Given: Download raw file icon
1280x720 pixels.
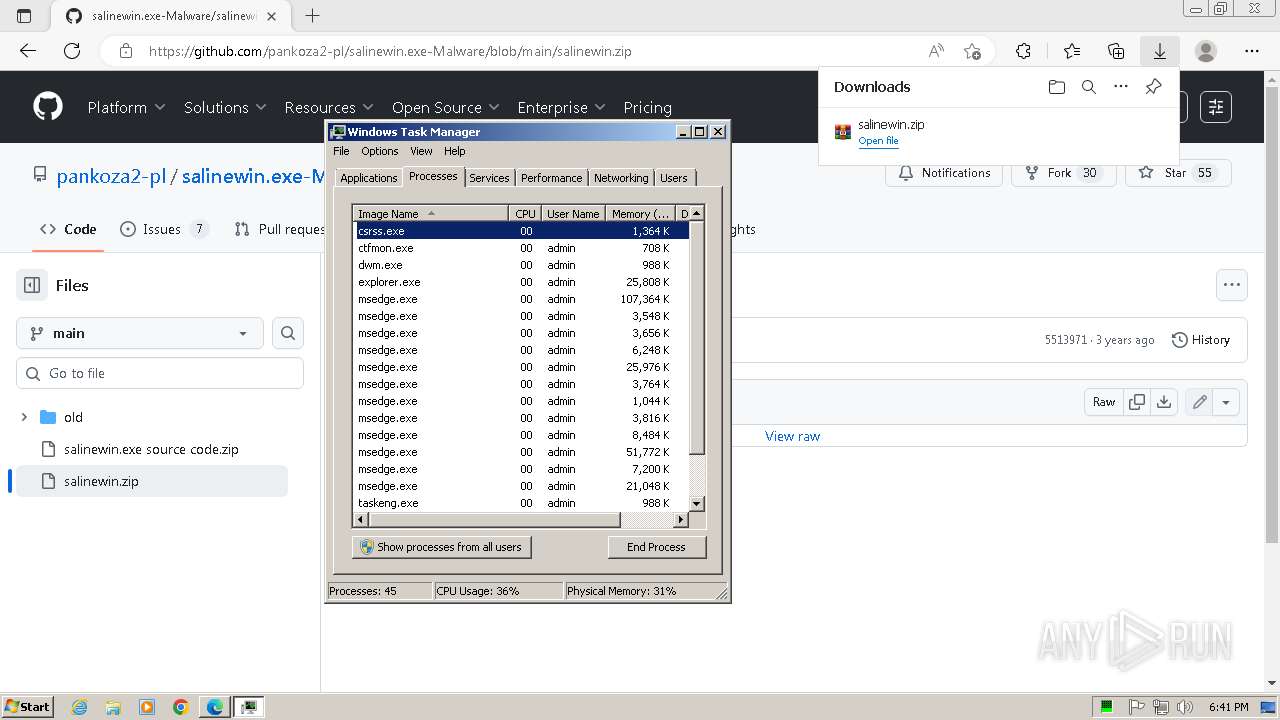Looking at the screenshot, I should click(1164, 402).
